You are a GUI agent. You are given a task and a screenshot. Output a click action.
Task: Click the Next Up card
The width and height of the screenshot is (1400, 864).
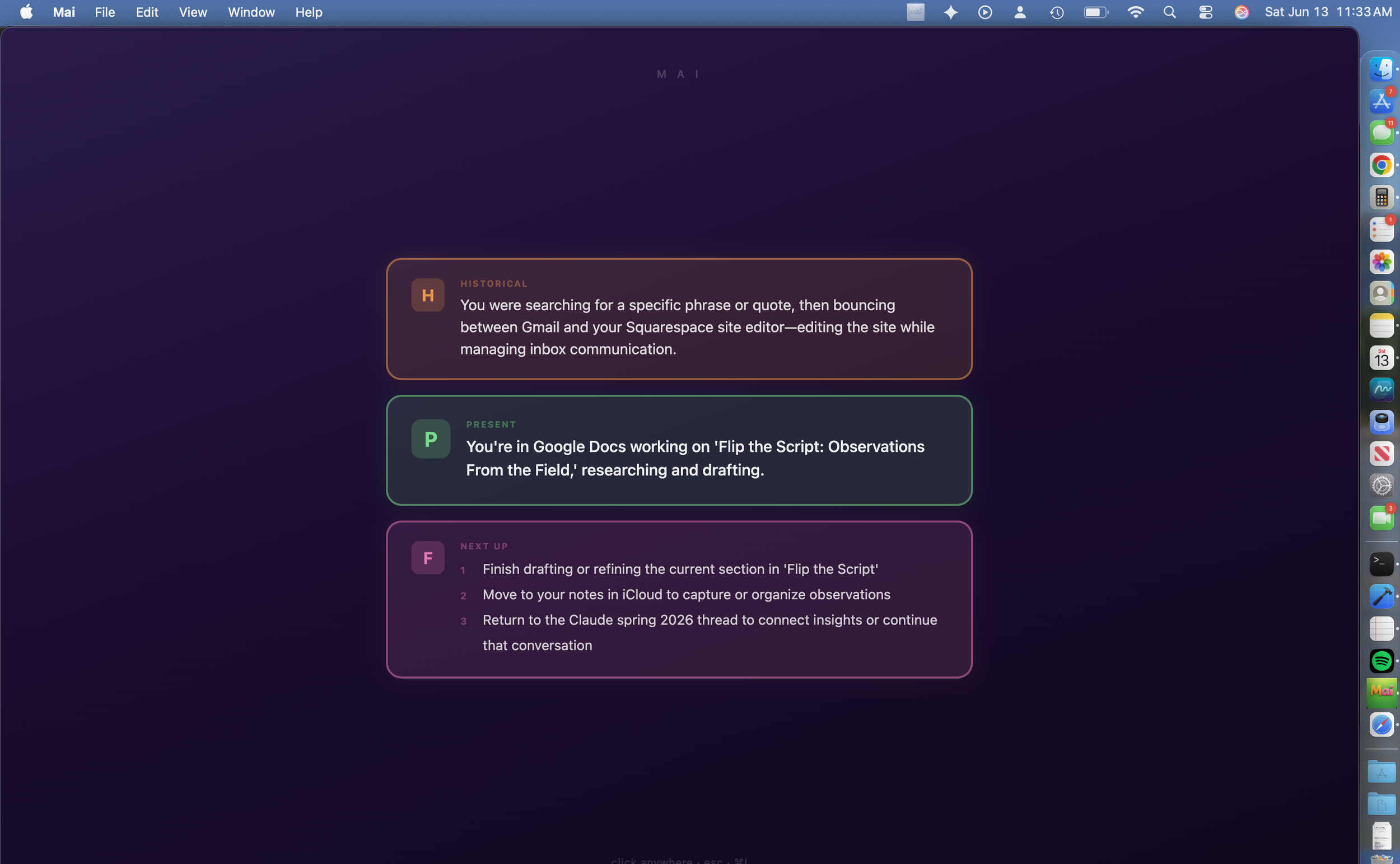(679, 600)
